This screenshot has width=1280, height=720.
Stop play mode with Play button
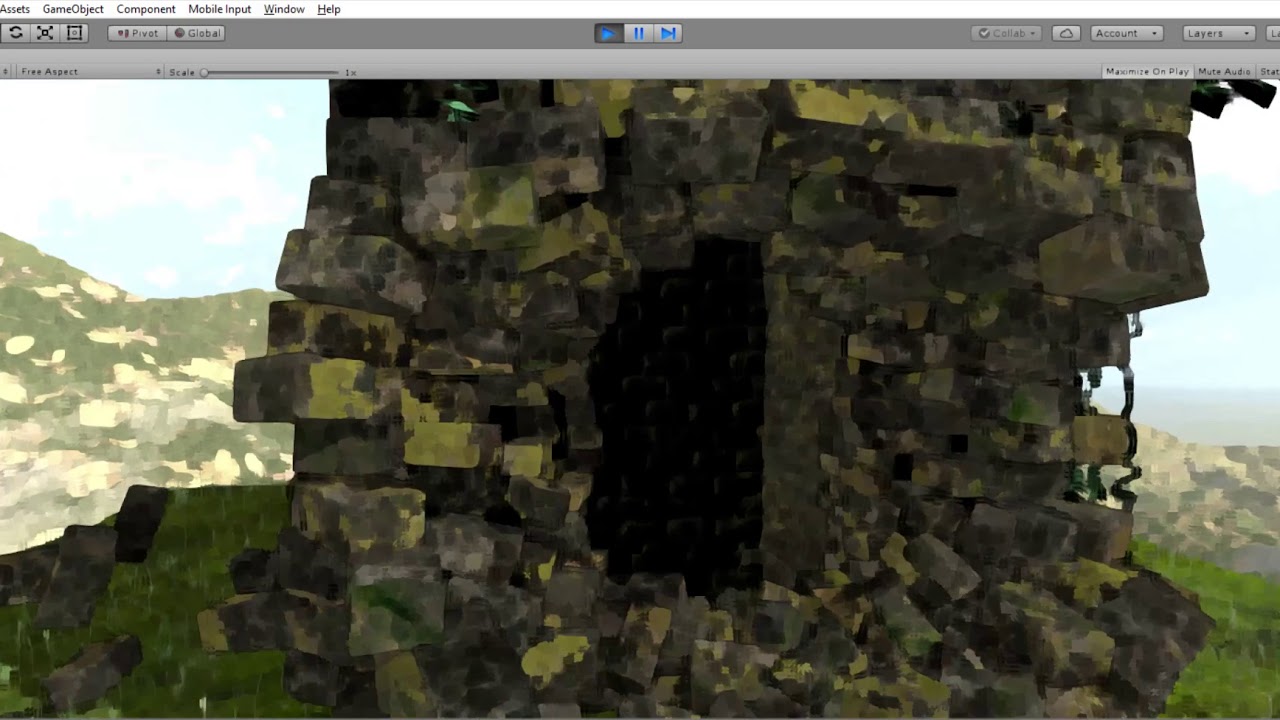tap(608, 33)
